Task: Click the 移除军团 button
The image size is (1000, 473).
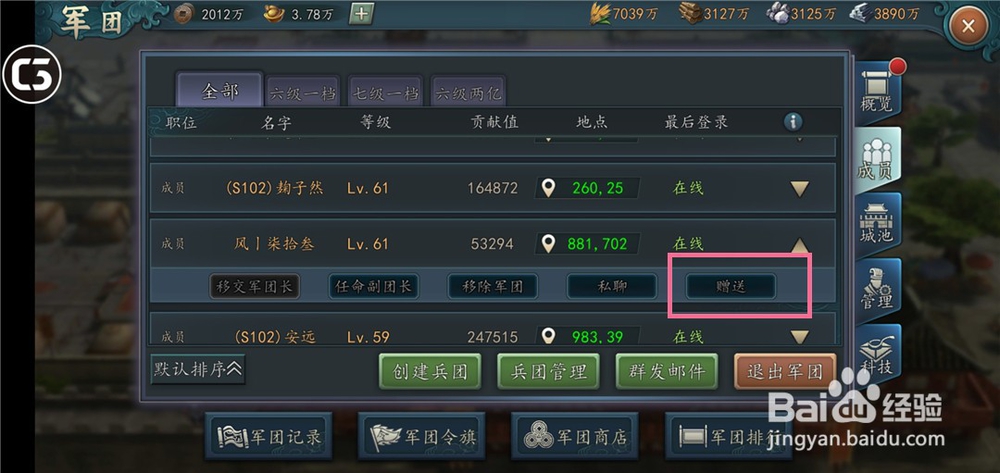Action: click(492, 286)
